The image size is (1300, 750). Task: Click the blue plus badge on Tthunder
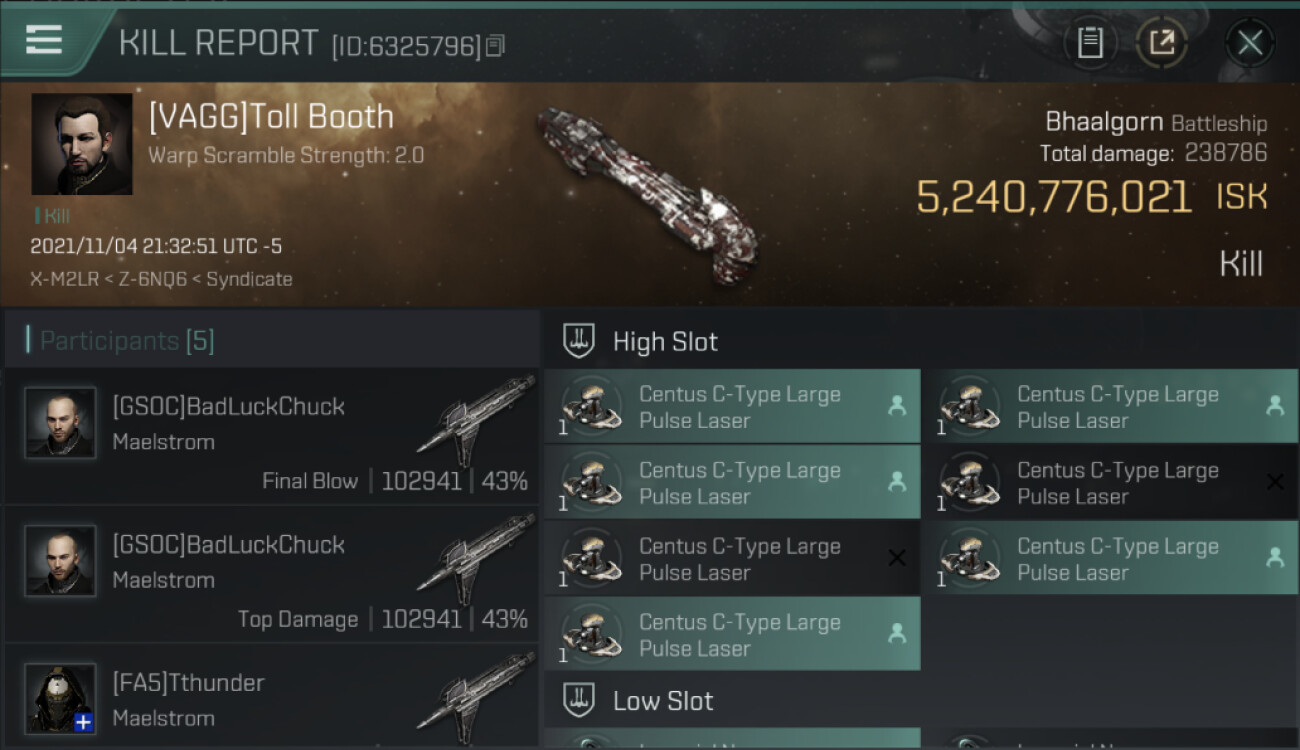pyautogui.click(x=84, y=722)
